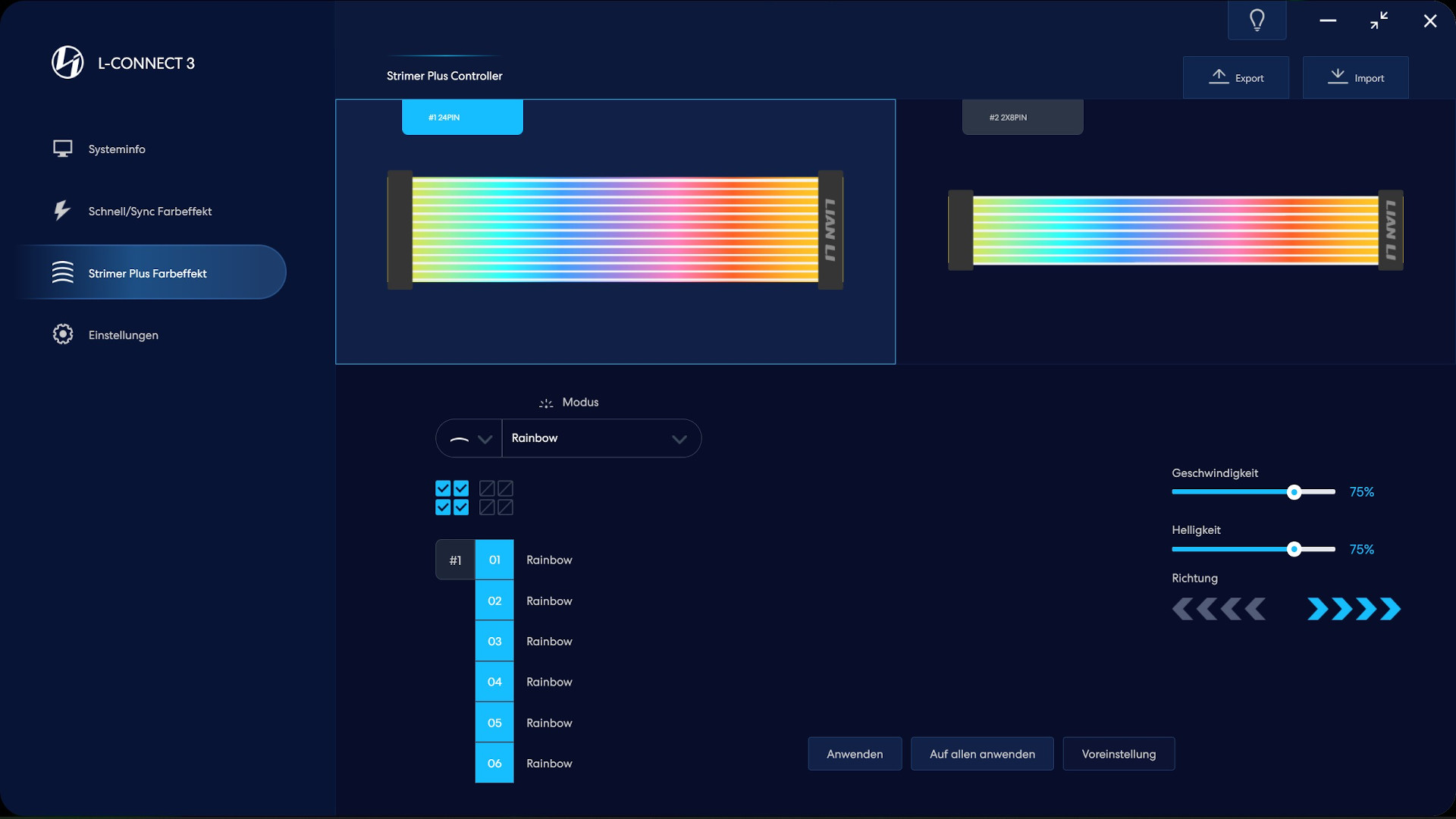This screenshot has width=1456, height=819.
Task: Click Auf allen anwenden button
Action: pos(982,754)
